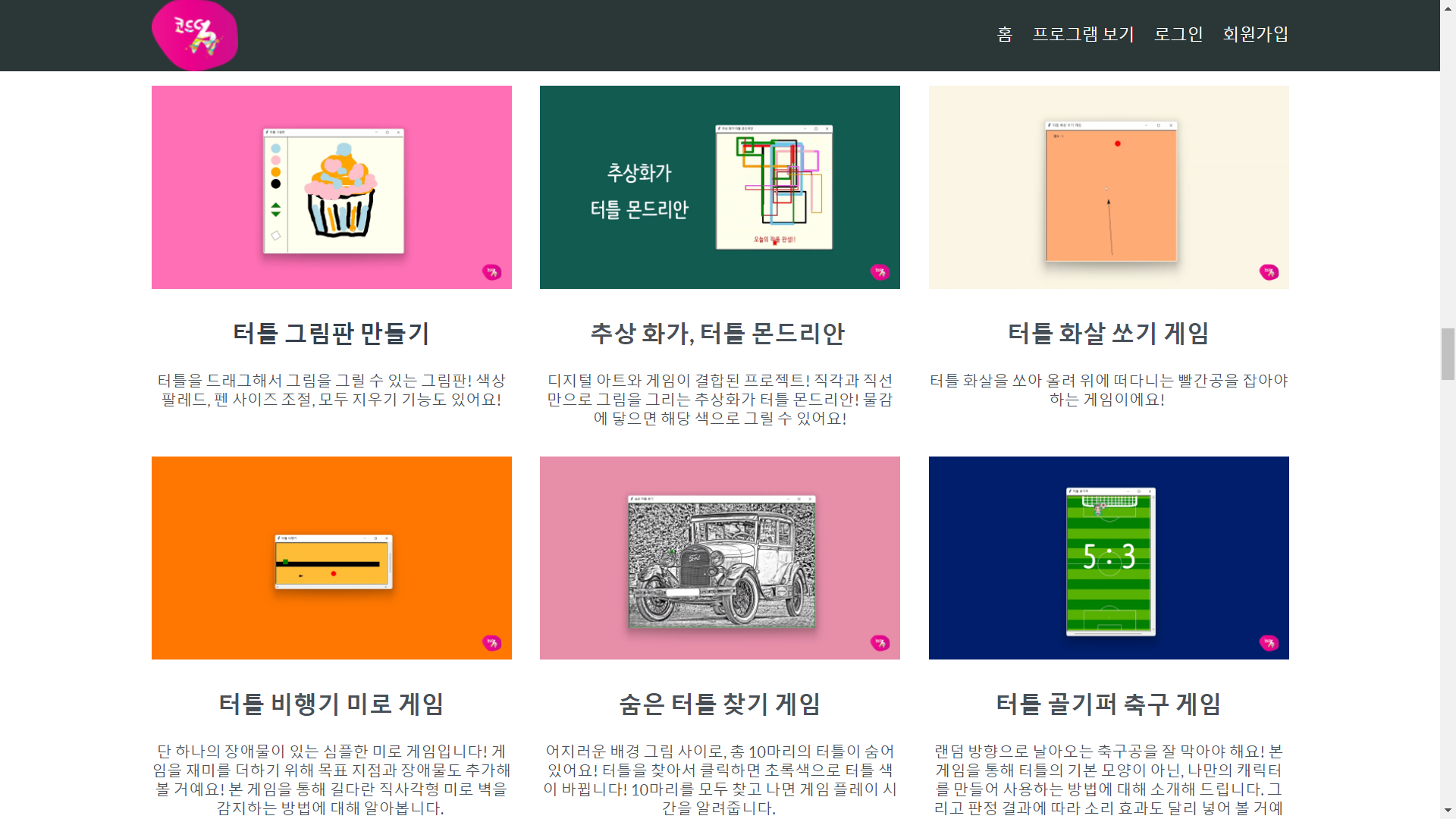This screenshot has height=819, width=1456.
Task: Click the 터틀 화살 쏘기 게임 title
Action: pos(1108,334)
